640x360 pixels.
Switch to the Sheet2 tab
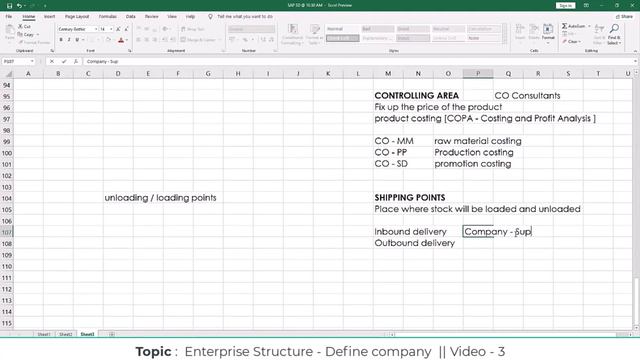coord(65,334)
